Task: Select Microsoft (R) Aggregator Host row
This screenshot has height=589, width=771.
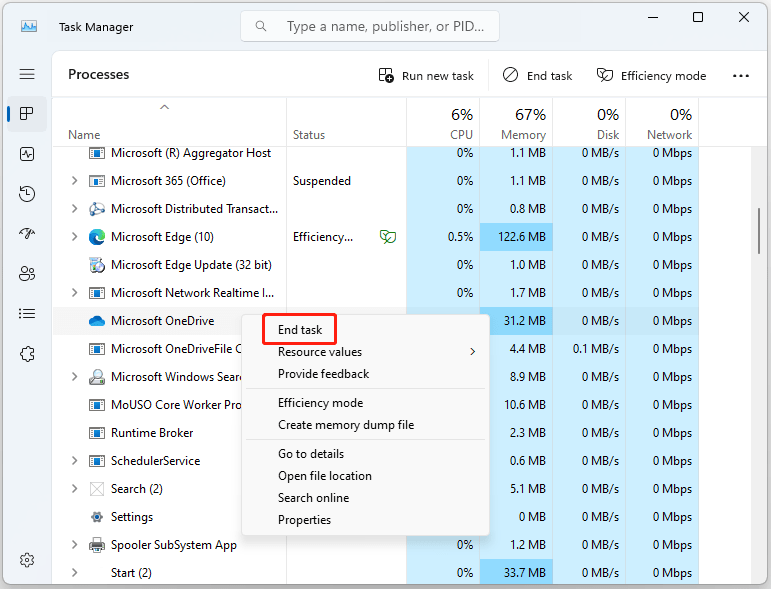Action: 376,153
